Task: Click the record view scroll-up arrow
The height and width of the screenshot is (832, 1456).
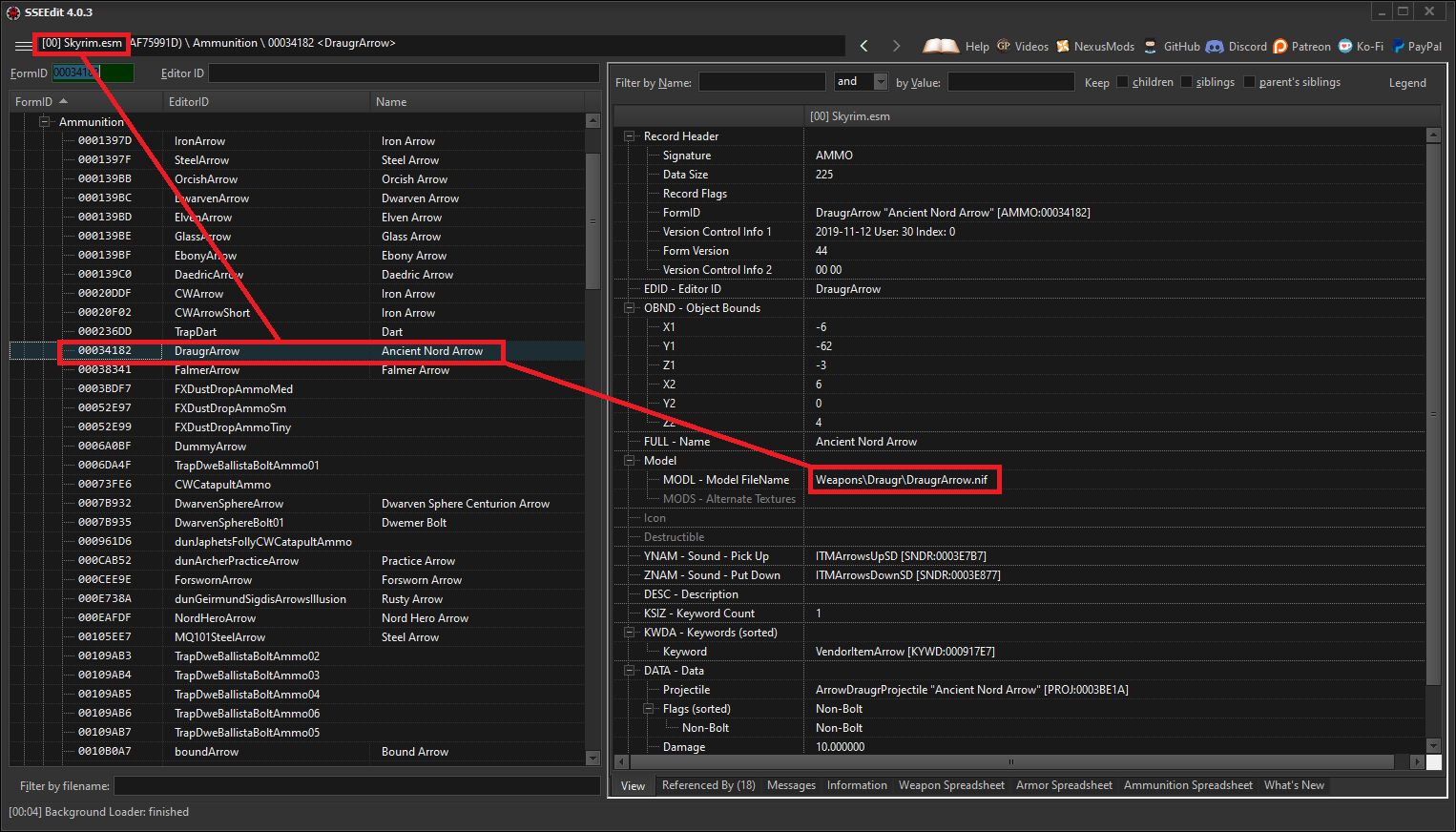Action: [1433, 135]
